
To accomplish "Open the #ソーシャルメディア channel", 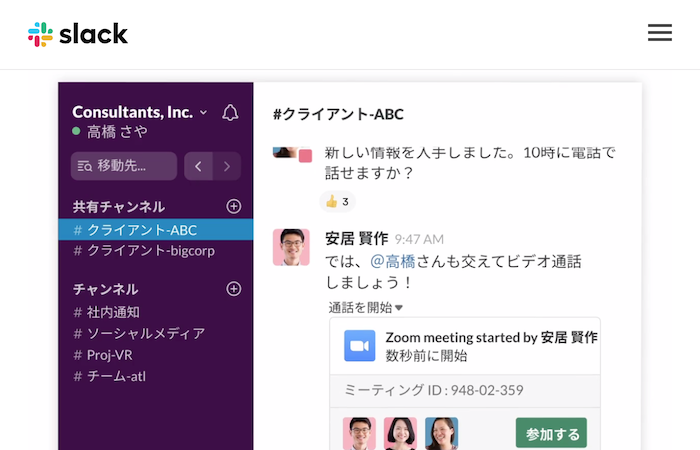I will point(156,333).
